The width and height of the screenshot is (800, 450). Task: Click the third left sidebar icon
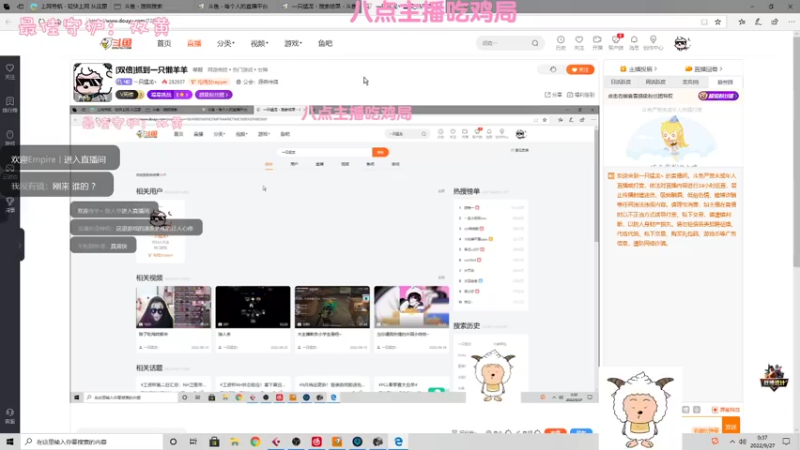(10, 138)
